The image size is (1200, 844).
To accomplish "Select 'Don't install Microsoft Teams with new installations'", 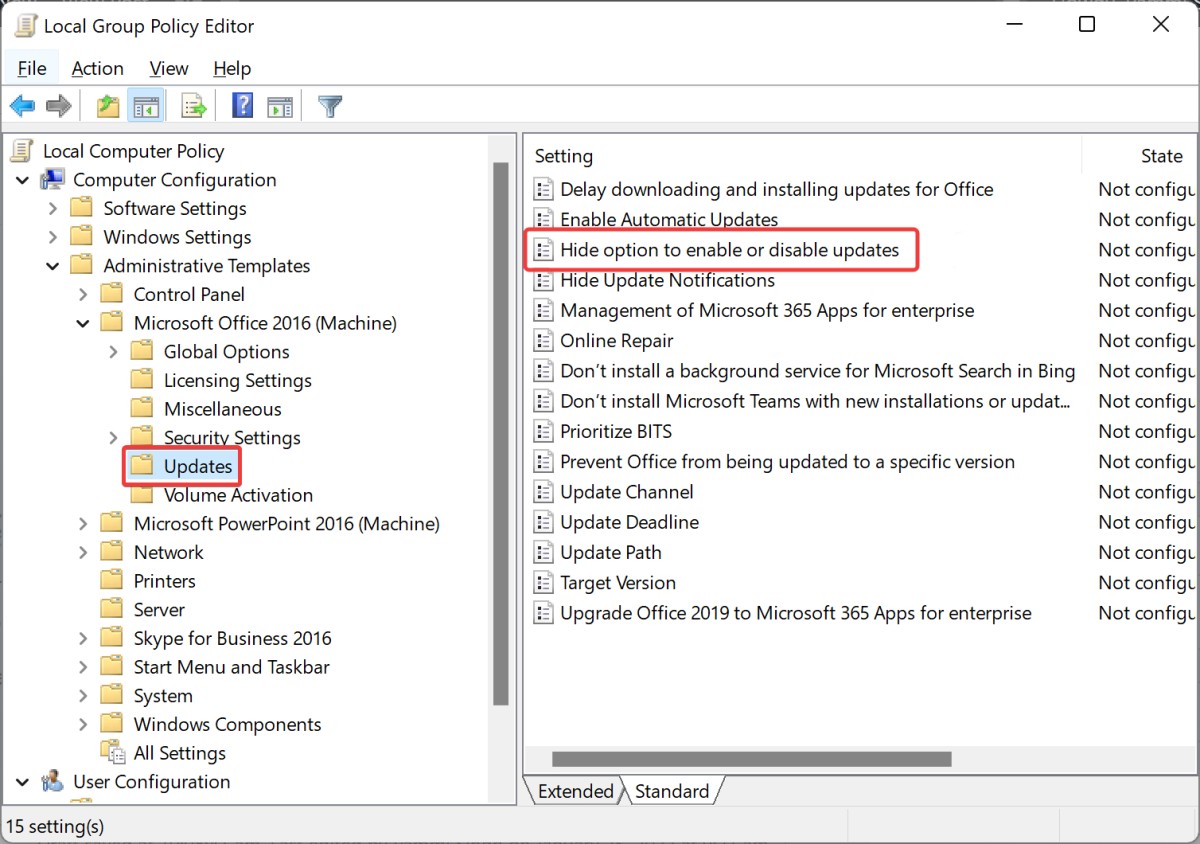I will [815, 401].
